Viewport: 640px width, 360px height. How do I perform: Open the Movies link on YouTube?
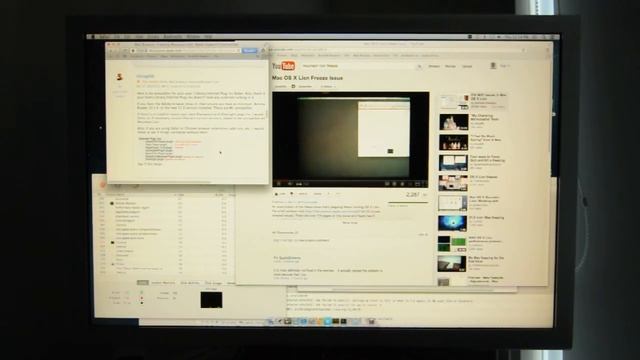(x=450, y=66)
